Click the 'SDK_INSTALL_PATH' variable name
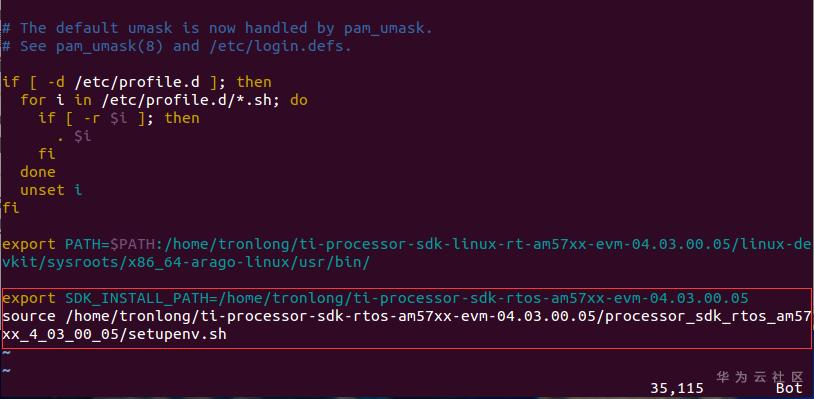814x399 pixels. (x=137, y=298)
